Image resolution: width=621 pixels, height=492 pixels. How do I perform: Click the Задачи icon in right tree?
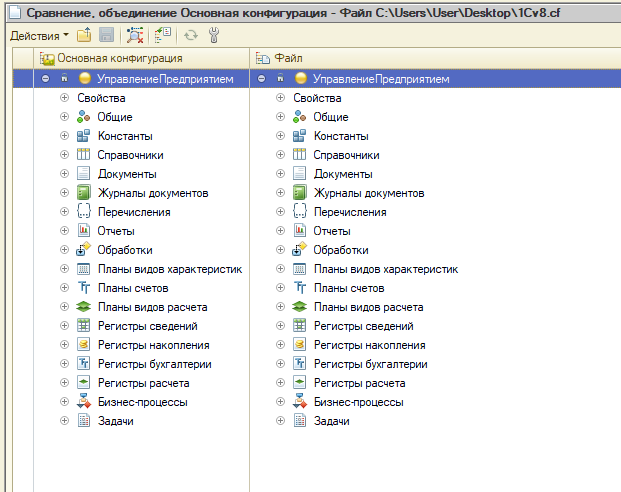click(300, 421)
